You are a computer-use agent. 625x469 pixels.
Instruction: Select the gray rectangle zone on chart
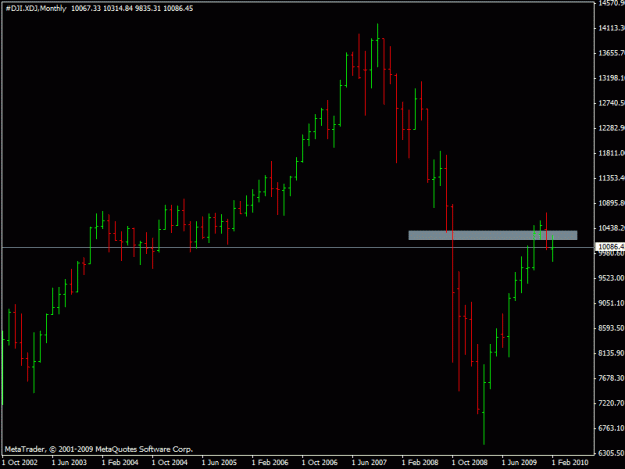493,235
